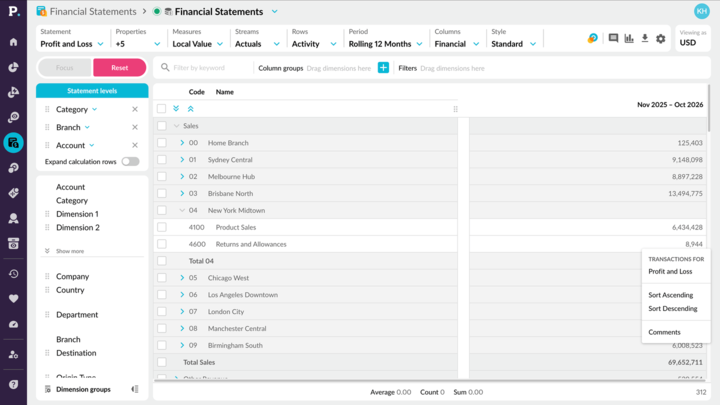Select the active Financial Statements sidebar icon
720x405 pixels.
[13, 143]
